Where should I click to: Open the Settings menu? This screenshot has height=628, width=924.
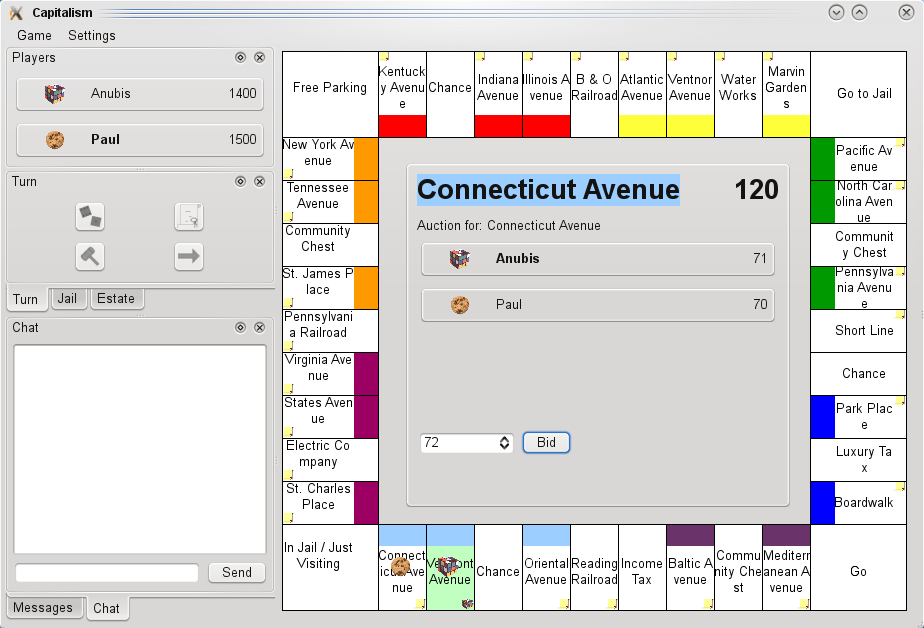92,35
